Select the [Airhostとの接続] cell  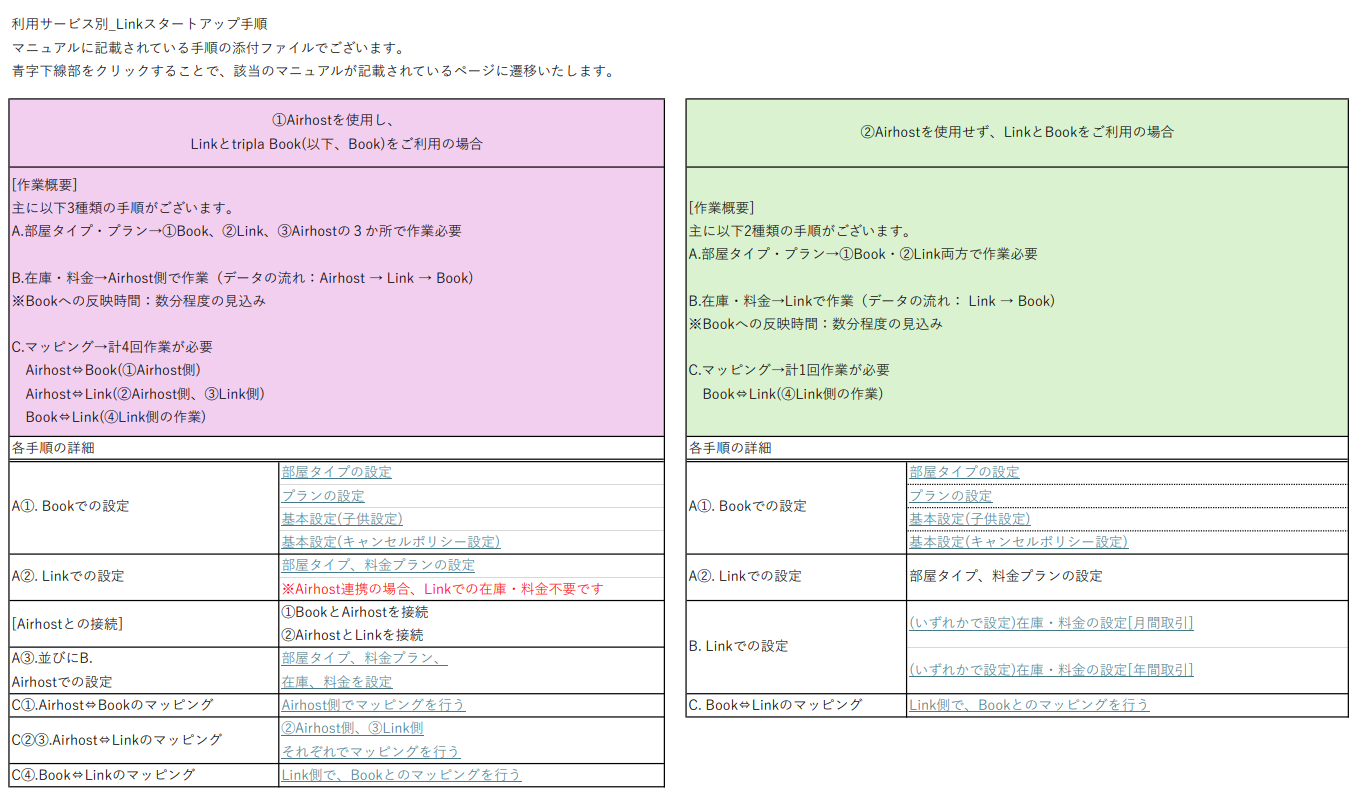(x=144, y=624)
